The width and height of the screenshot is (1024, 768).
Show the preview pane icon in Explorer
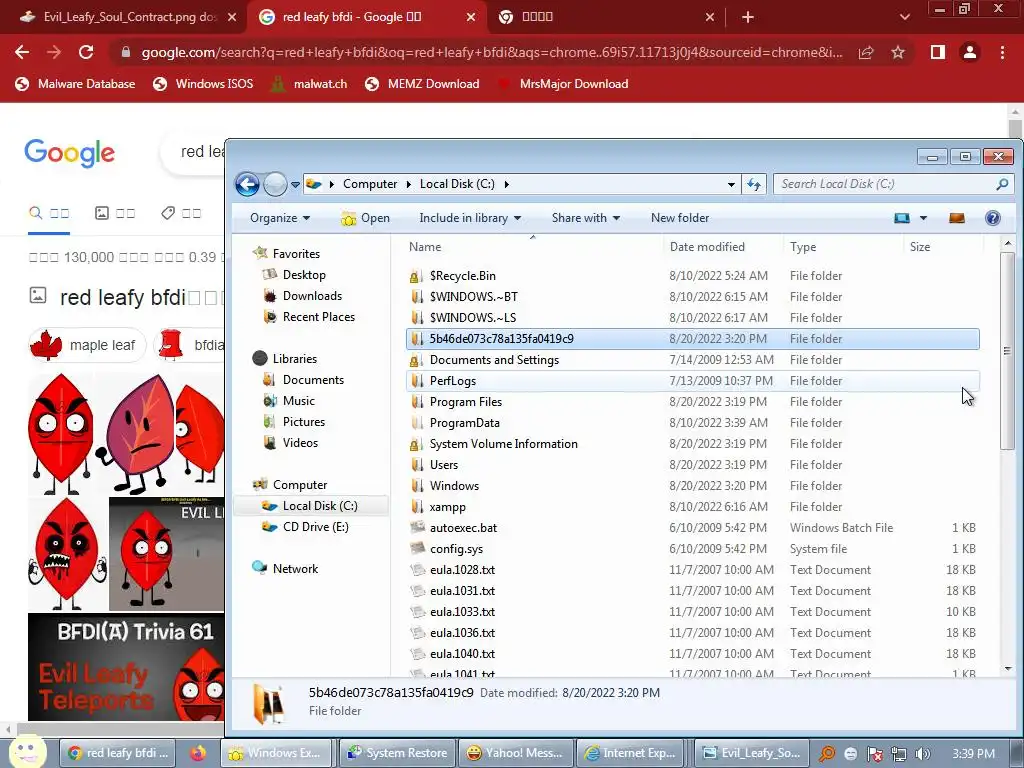(x=957, y=218)
